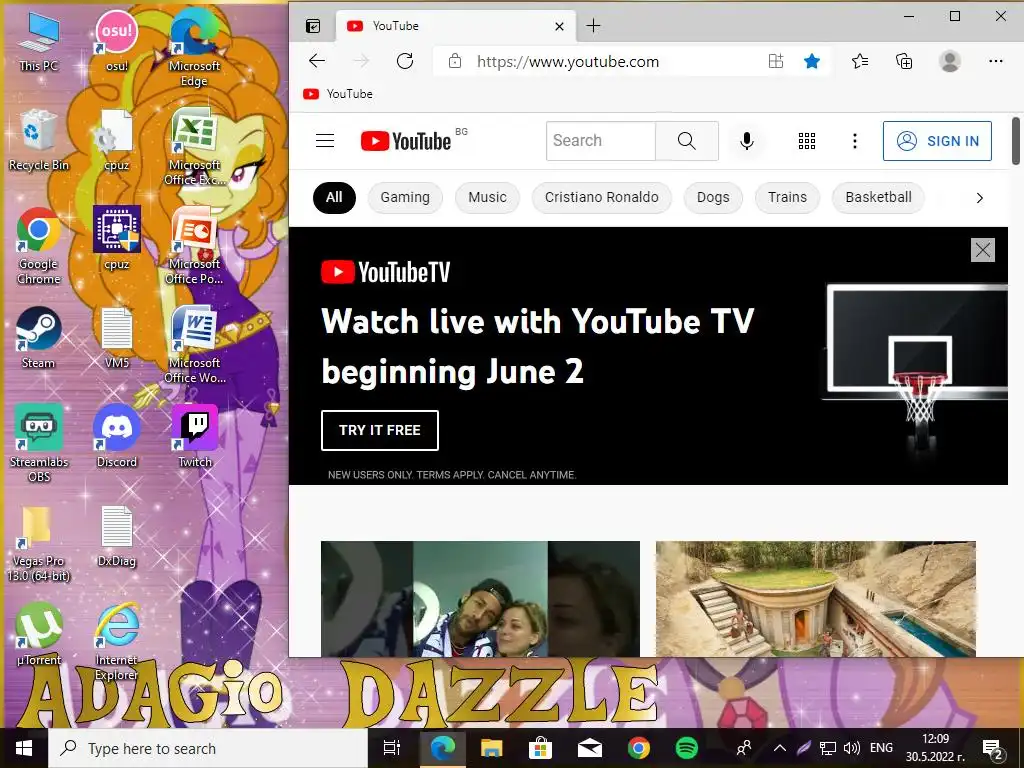Select the All filter chip
1024x768 pixels.
point(334,197)
